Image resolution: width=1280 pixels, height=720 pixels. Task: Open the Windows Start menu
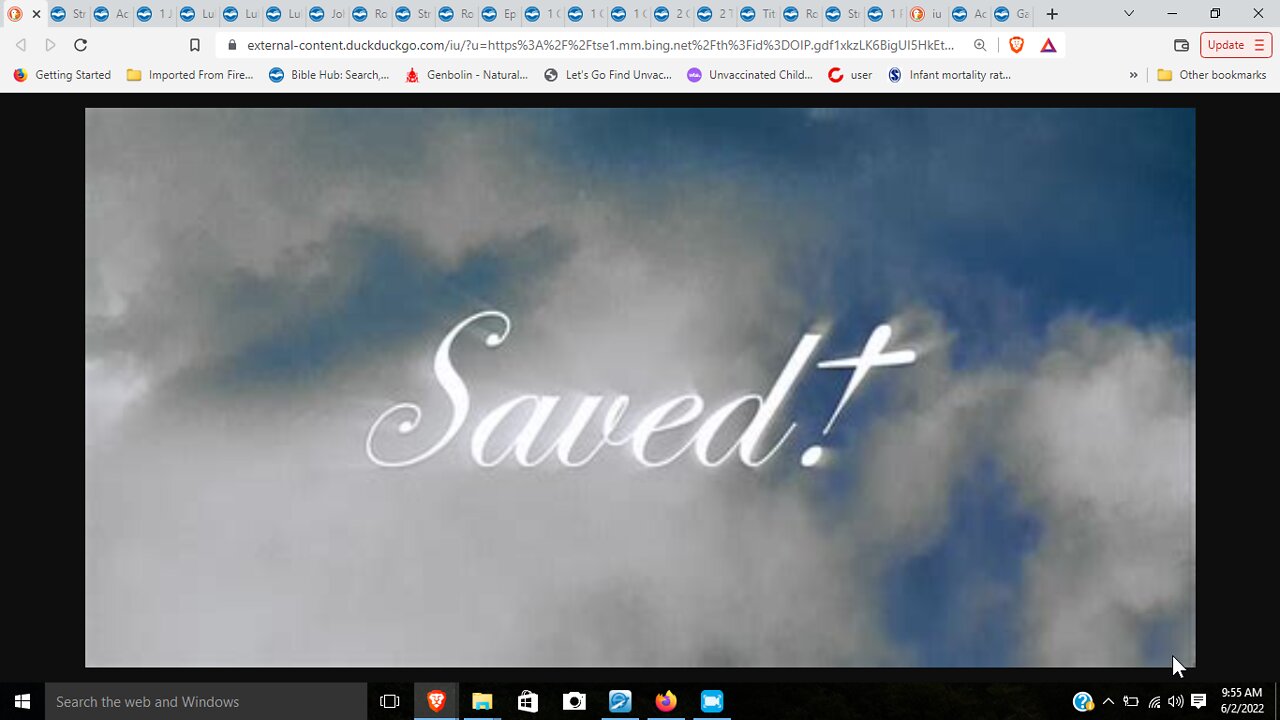coord(22,701)
